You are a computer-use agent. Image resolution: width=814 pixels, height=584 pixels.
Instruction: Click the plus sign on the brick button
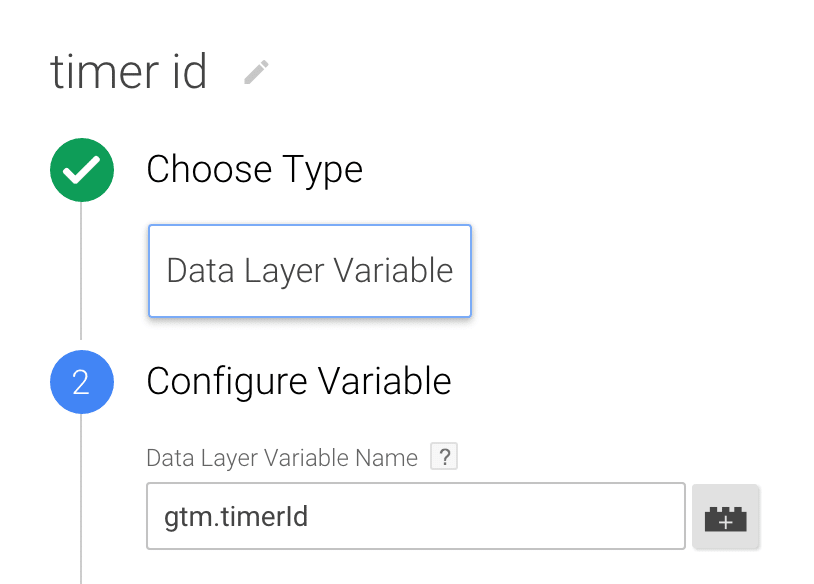click(726, 521)
